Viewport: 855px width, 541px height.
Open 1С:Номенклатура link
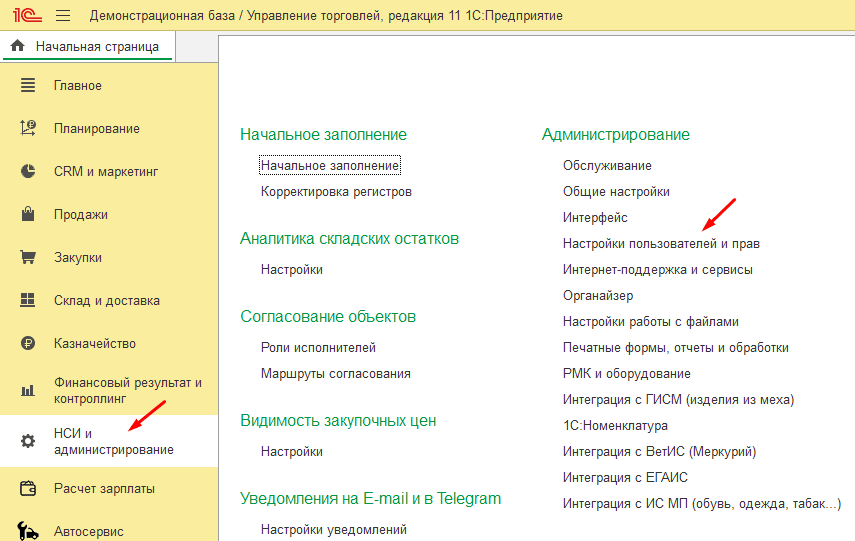pyautogui.click(x=616, y=425)
